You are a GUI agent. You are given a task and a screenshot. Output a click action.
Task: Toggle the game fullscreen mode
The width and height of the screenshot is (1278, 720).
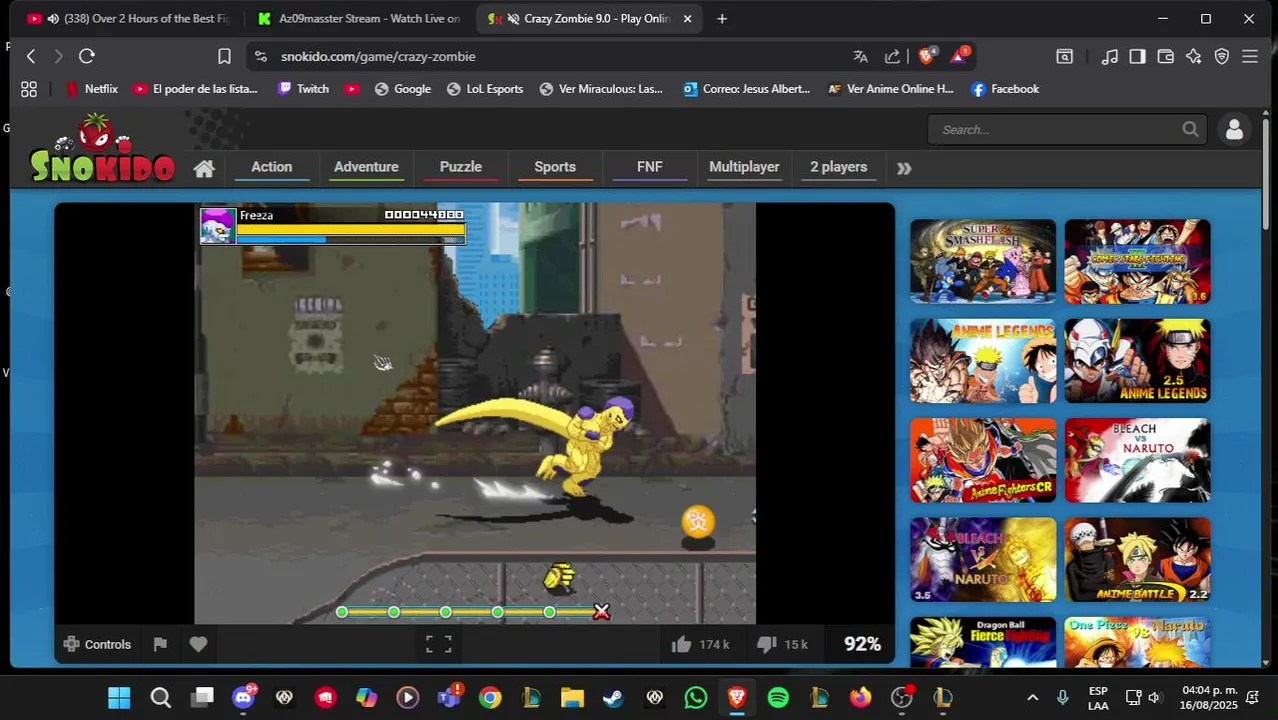[x=438, y=644]
